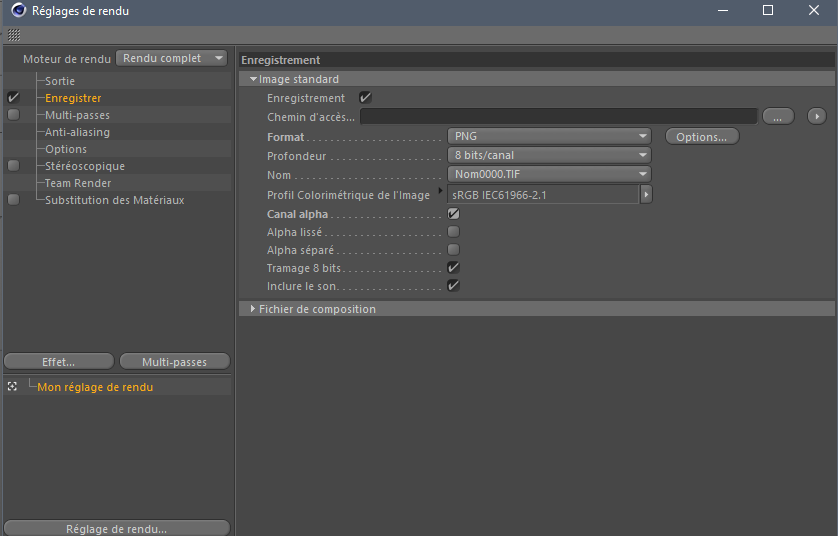Click the Cinema 4D logo icon
The height and width of the screenshot is (536, 838).
[x=18, y=10]
